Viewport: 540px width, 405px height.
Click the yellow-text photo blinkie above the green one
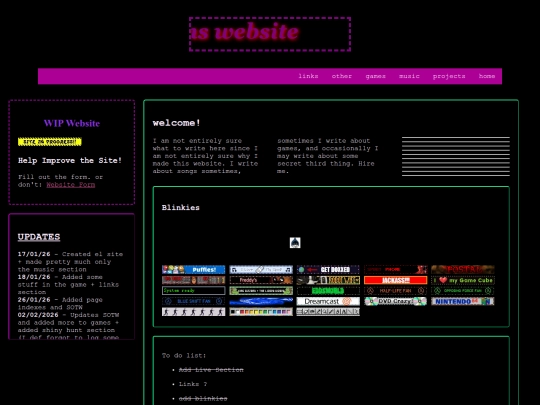[x=328, y=280]
